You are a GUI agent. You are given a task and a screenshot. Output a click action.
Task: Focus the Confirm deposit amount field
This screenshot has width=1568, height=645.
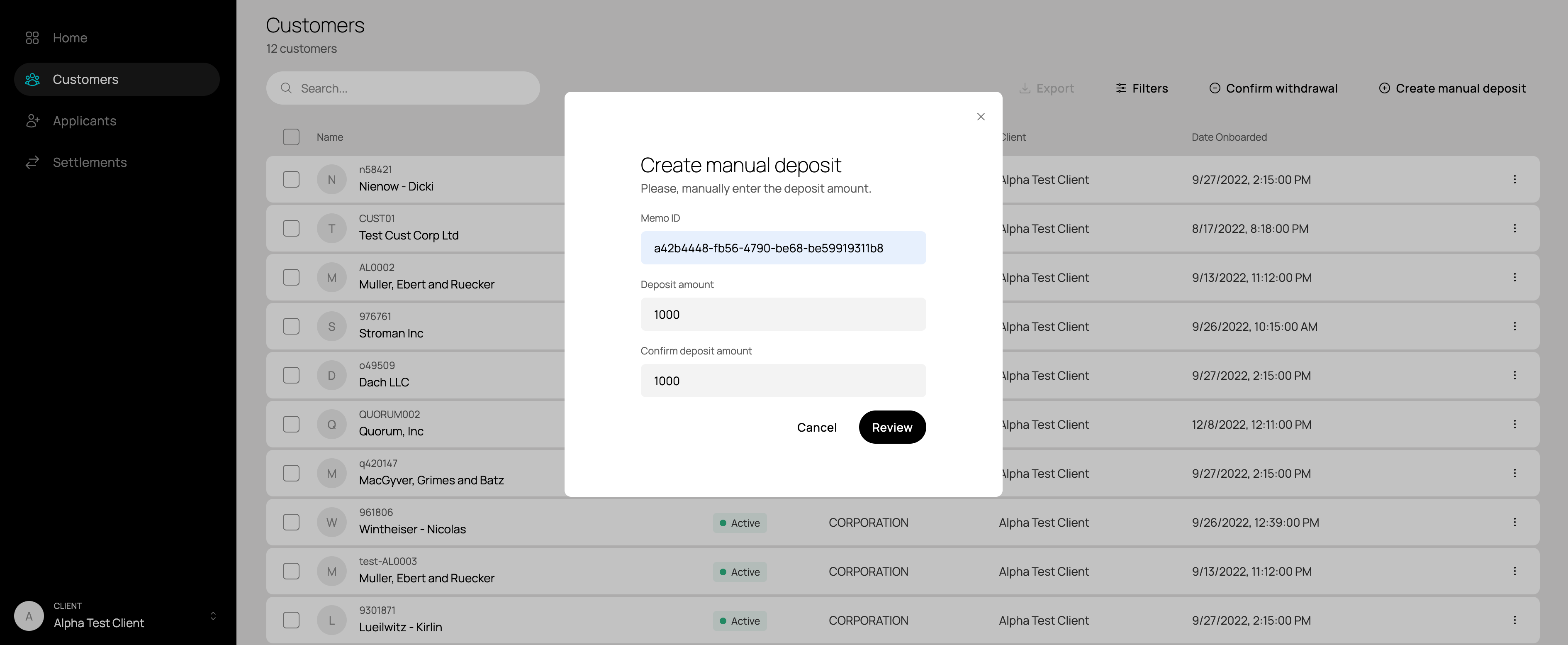(x=783, y=381)
